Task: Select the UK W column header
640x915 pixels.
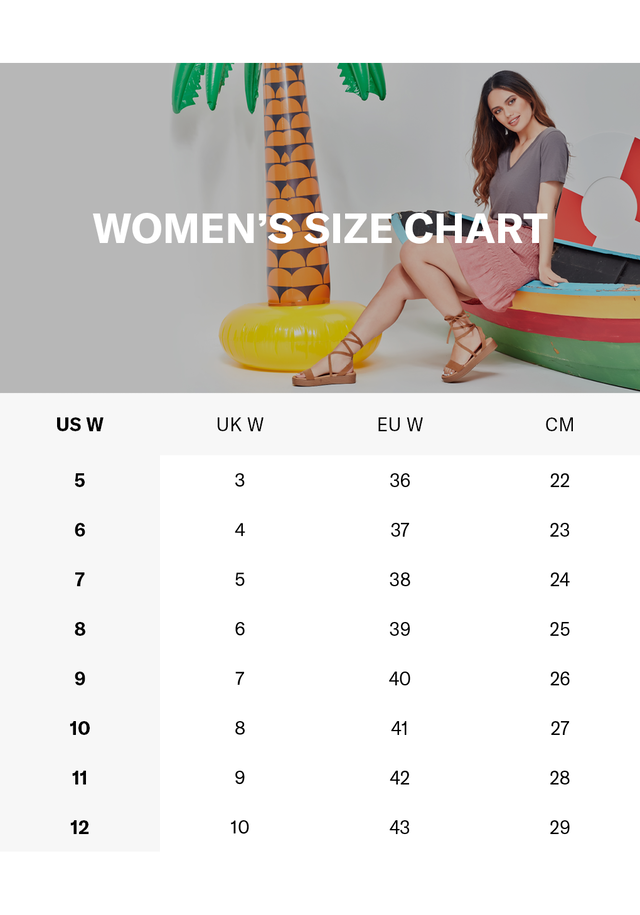Action: click(x=240, y=424)
